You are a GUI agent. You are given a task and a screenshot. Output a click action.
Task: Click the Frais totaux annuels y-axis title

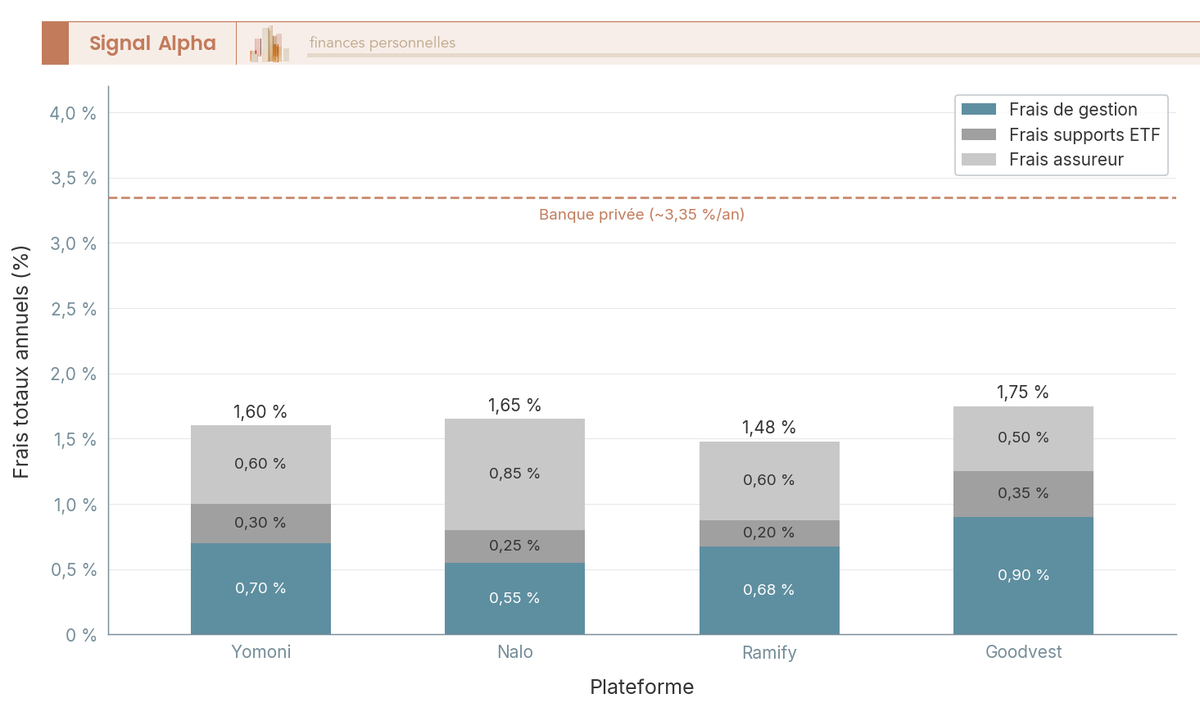click(22, 360)
